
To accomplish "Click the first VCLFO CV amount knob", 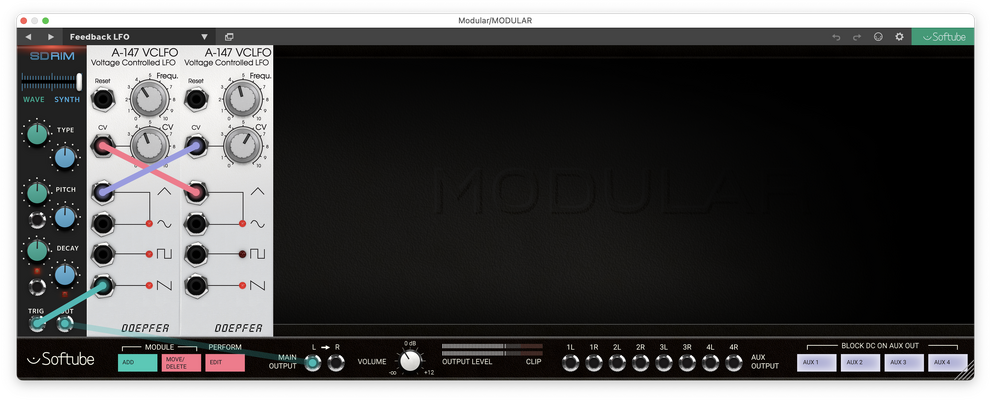I will point(150,146).
